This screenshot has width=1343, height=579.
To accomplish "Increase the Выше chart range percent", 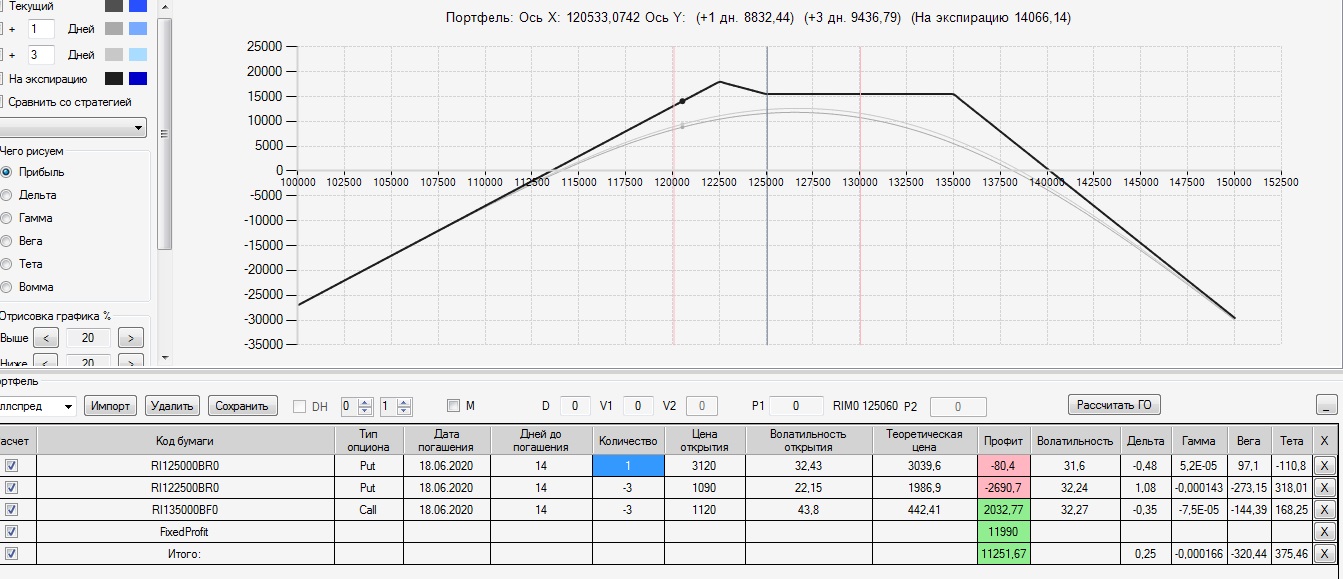I will point(131,338).
